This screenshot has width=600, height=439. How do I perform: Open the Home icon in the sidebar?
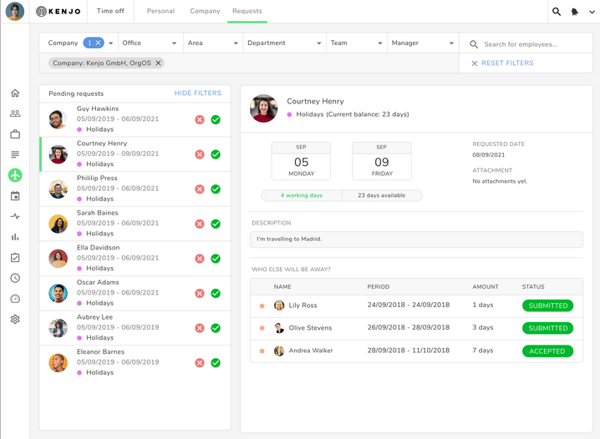(15, 93)
